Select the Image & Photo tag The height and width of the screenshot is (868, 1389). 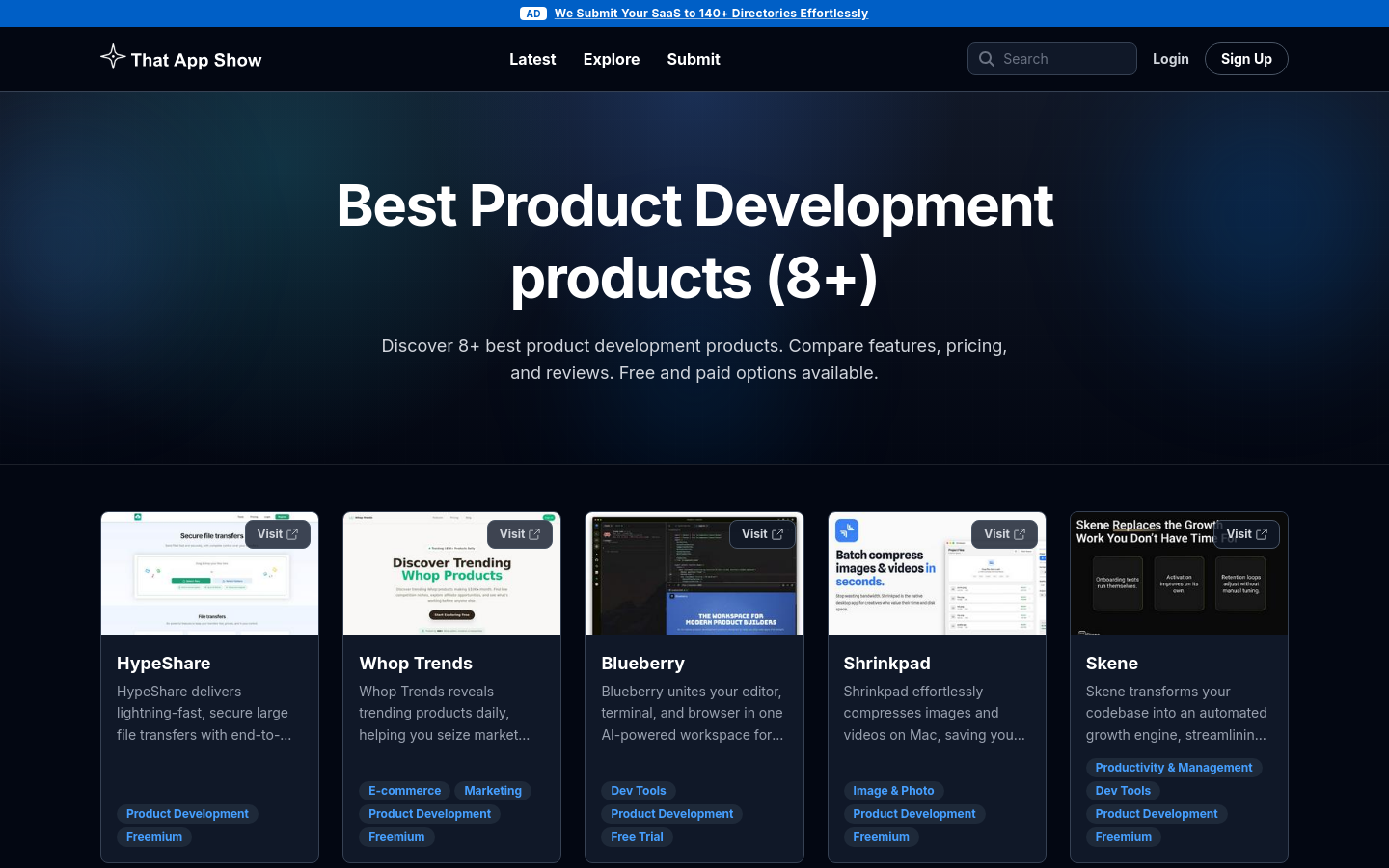[x=893, y=791]
